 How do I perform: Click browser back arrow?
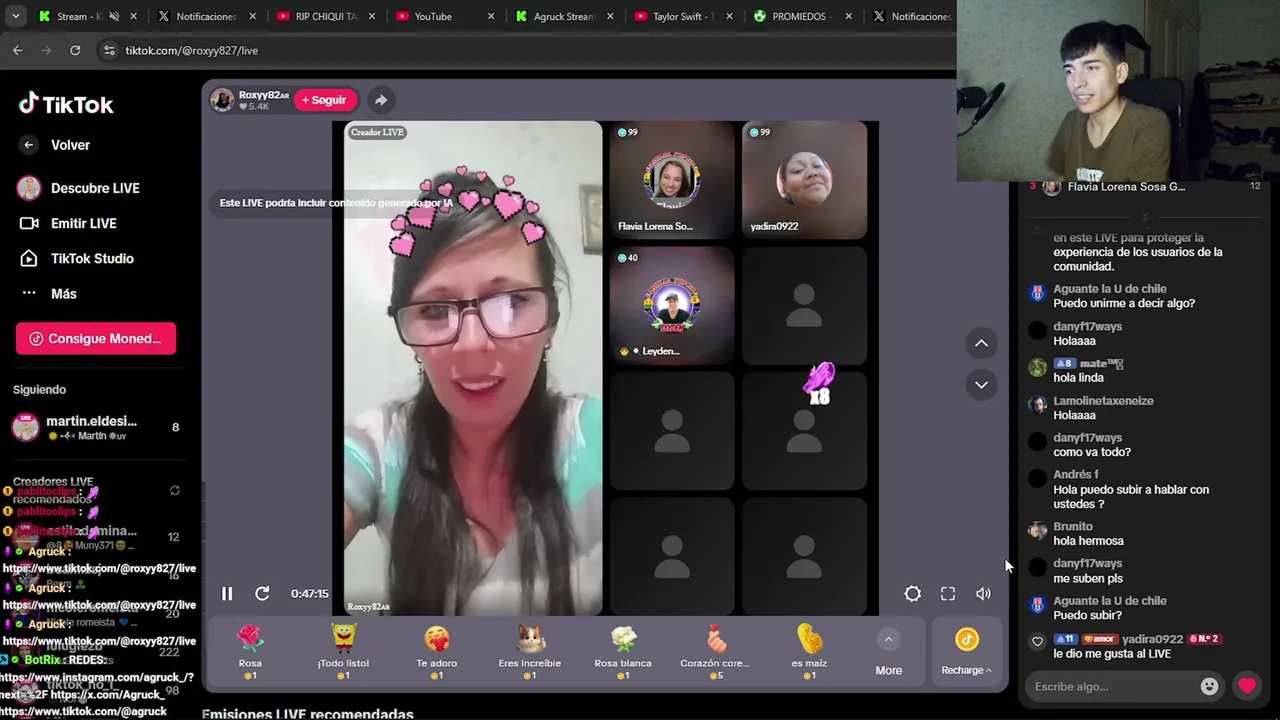click(18, 50)
